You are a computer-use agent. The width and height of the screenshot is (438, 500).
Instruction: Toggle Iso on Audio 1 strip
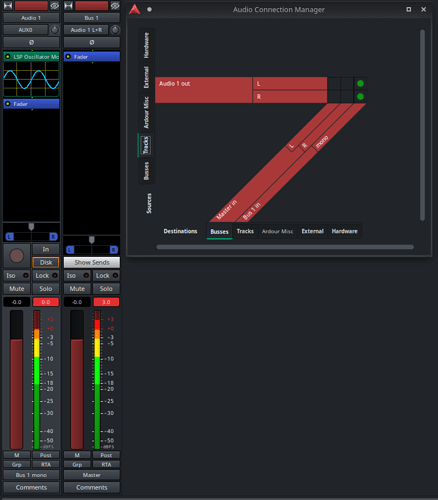click(17, 276)
